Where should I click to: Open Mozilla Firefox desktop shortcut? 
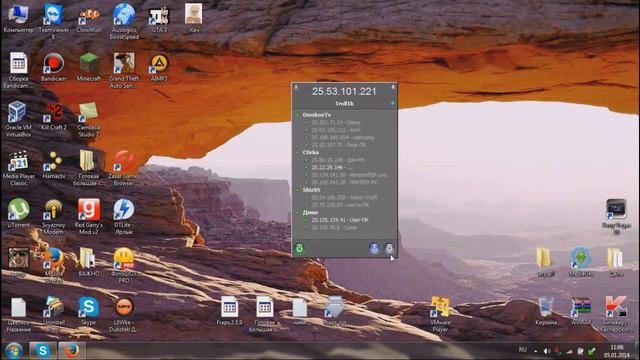click(53, 265)
